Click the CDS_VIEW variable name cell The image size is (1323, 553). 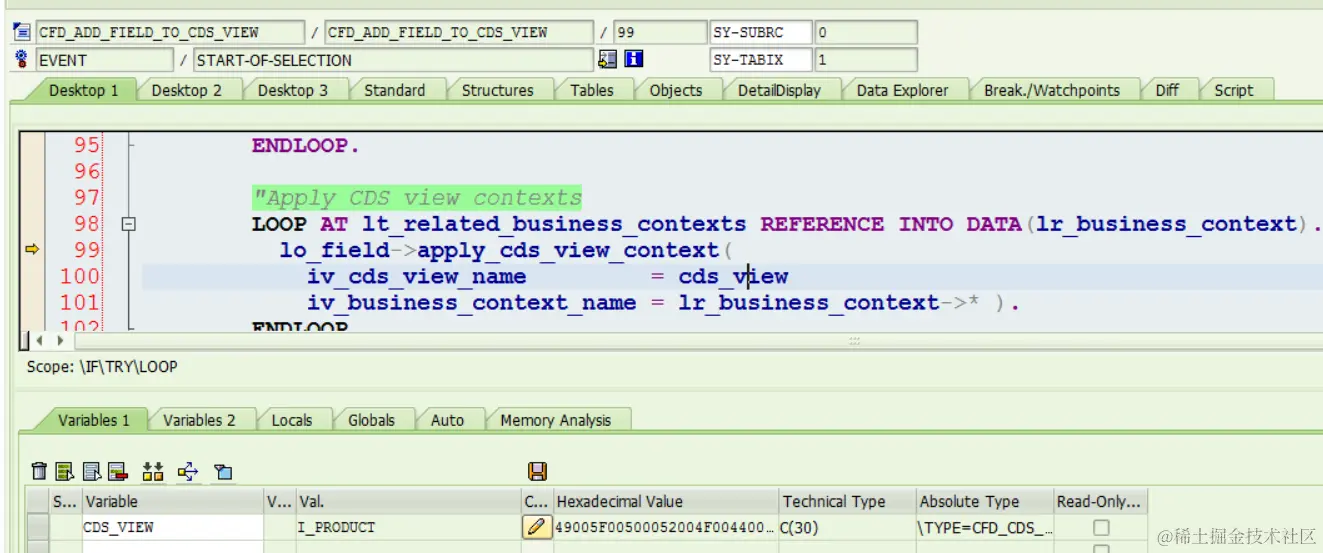172,527
